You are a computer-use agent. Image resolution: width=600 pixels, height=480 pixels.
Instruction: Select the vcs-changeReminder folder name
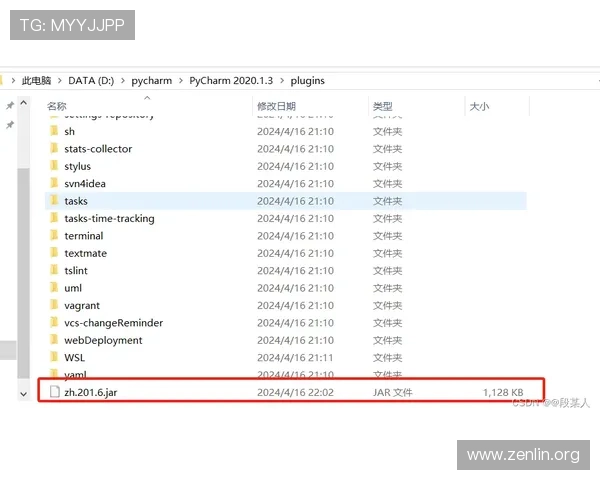(x=113, y=323)
